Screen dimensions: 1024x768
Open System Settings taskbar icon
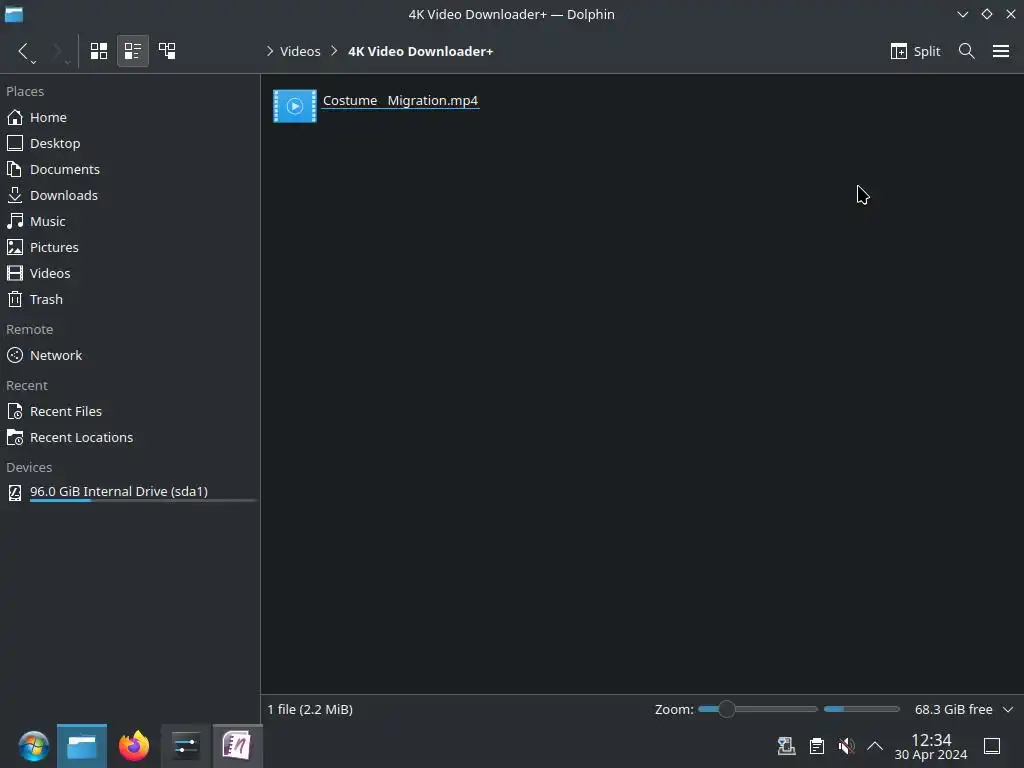(186, 746)
